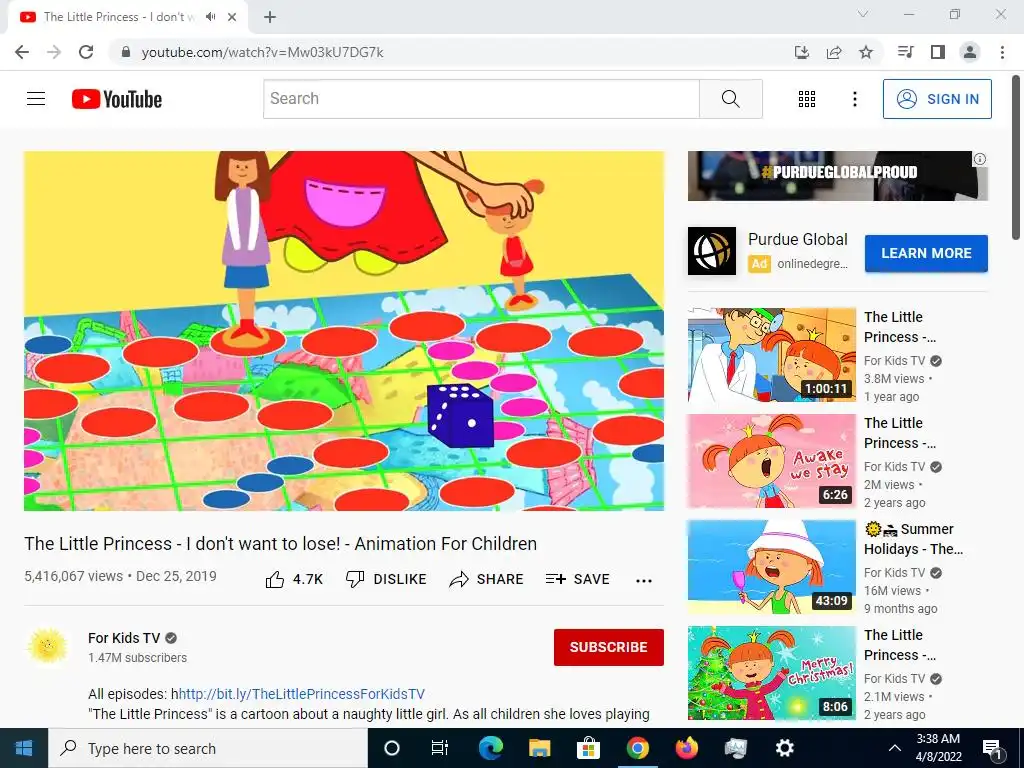Click the video player to pause
The image size is (1024, 768).
click(344, 331)
